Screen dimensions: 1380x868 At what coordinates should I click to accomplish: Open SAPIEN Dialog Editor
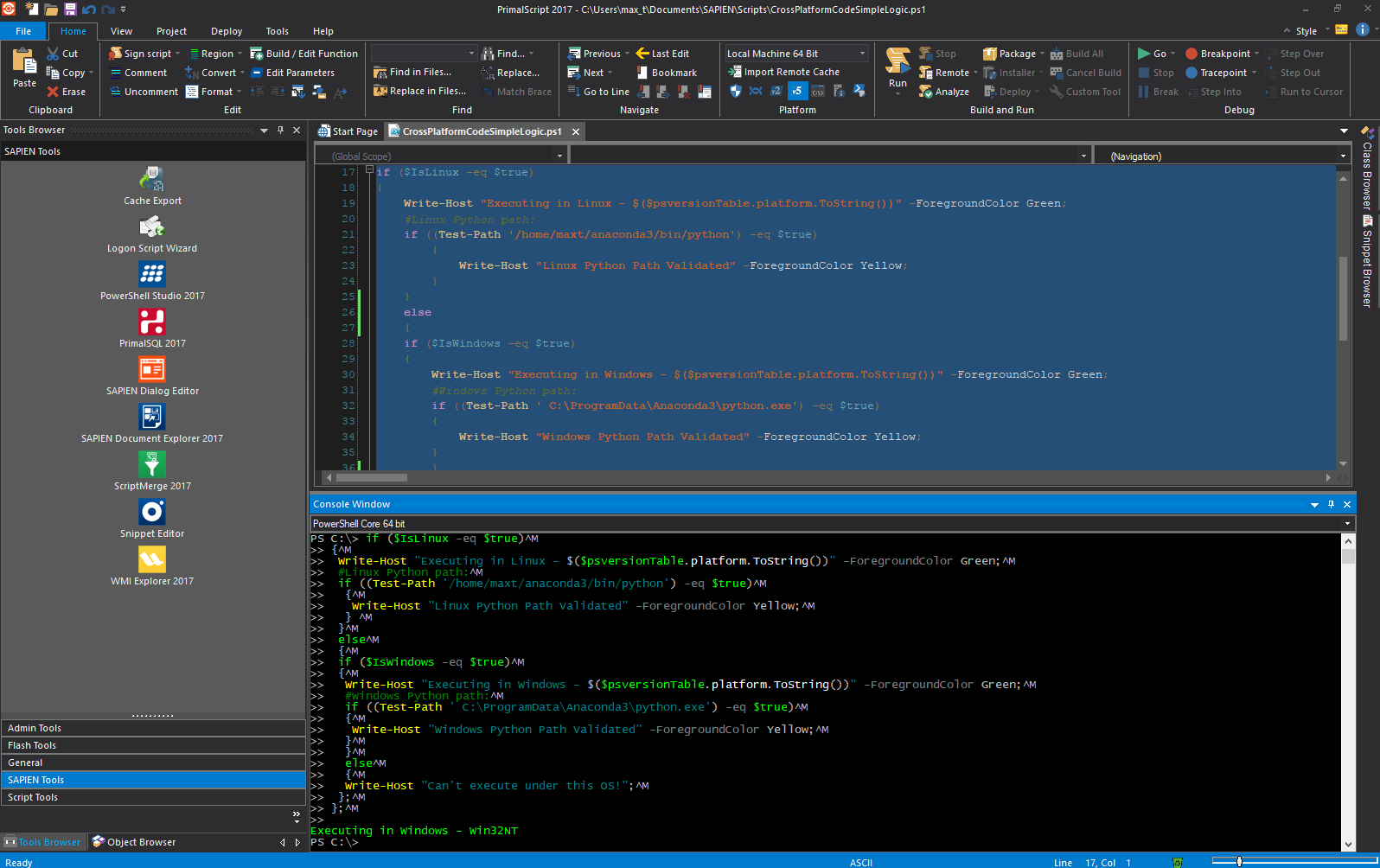[152, 376]
